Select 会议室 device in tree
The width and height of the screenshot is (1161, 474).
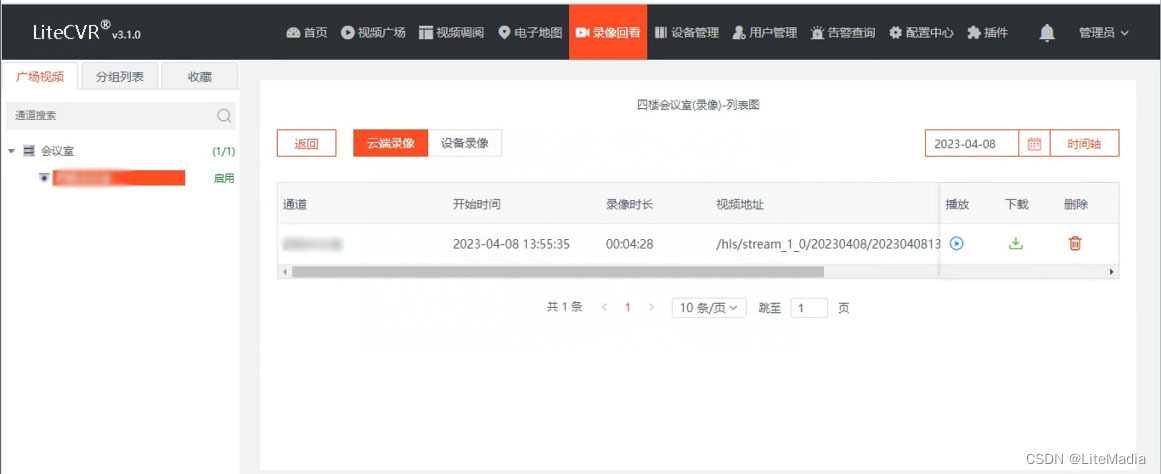57,151
